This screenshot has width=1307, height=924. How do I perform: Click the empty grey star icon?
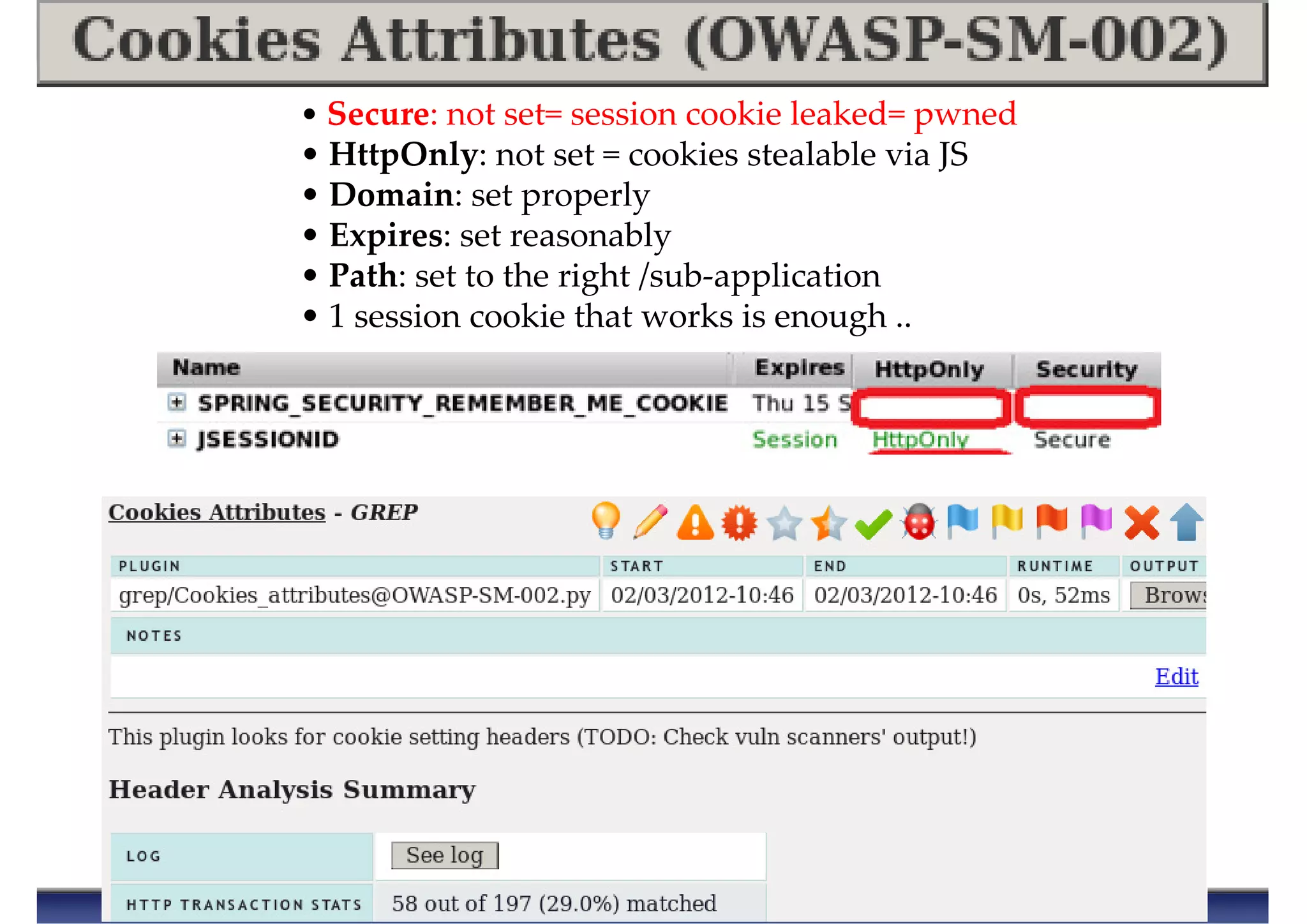pyautogui.click(x=784, y=523)
